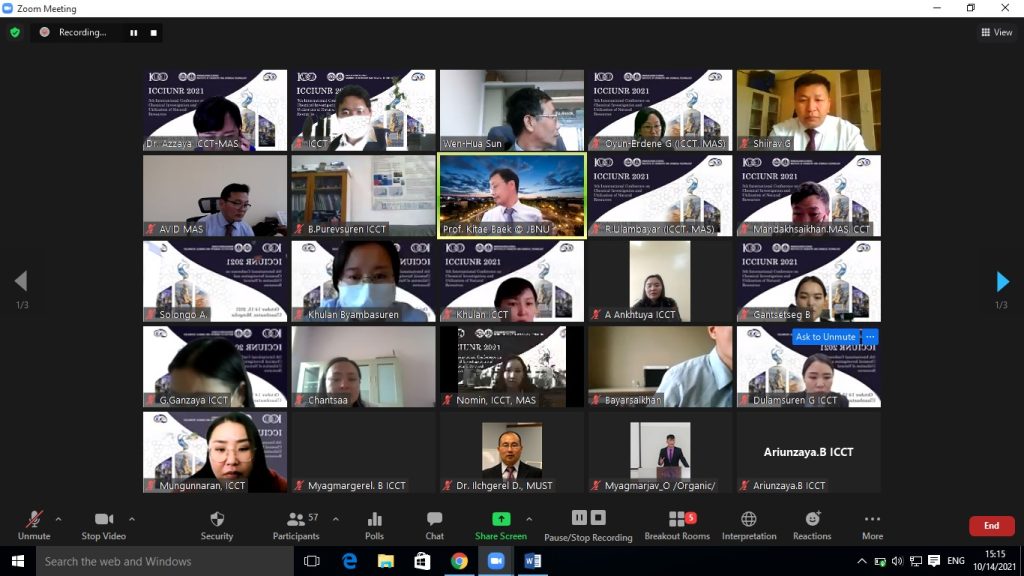Expand share options arrow beside Share Screen
This screenshot has height=576, width=1024.
[x=529, y=519]
